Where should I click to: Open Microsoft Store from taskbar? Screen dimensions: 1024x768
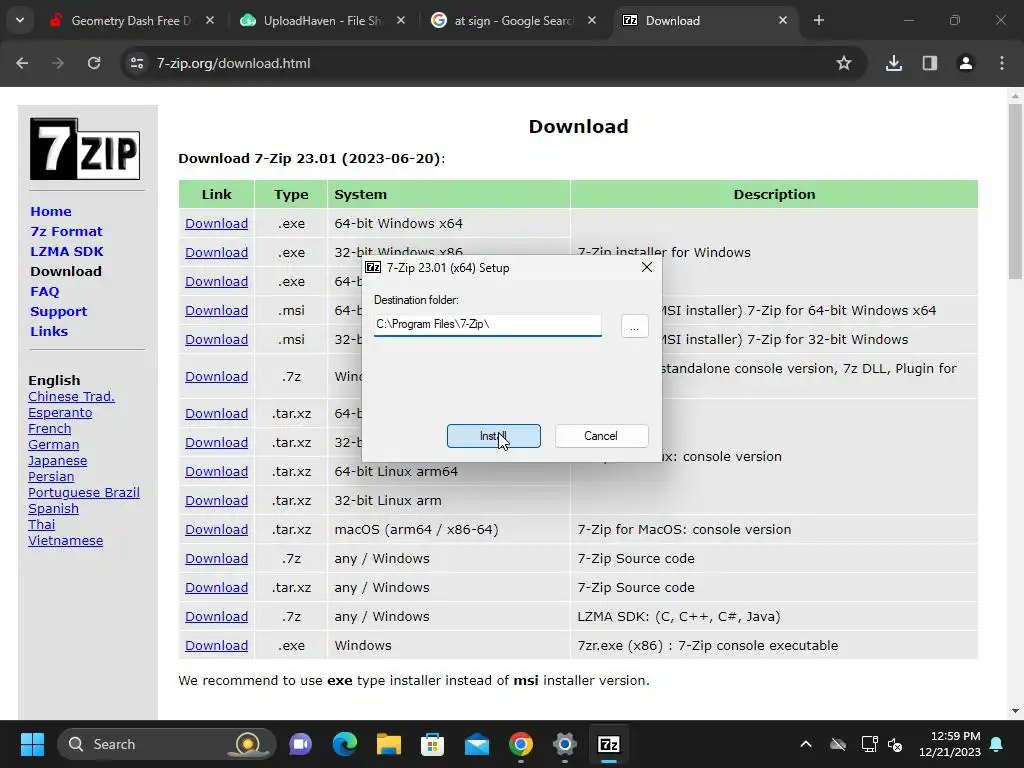pos(432,744)
